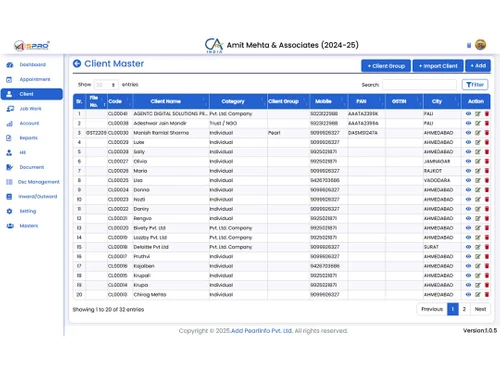Open the HR sidebar item
The width and height of the screenshot is (500, 375).
(32, 153)
